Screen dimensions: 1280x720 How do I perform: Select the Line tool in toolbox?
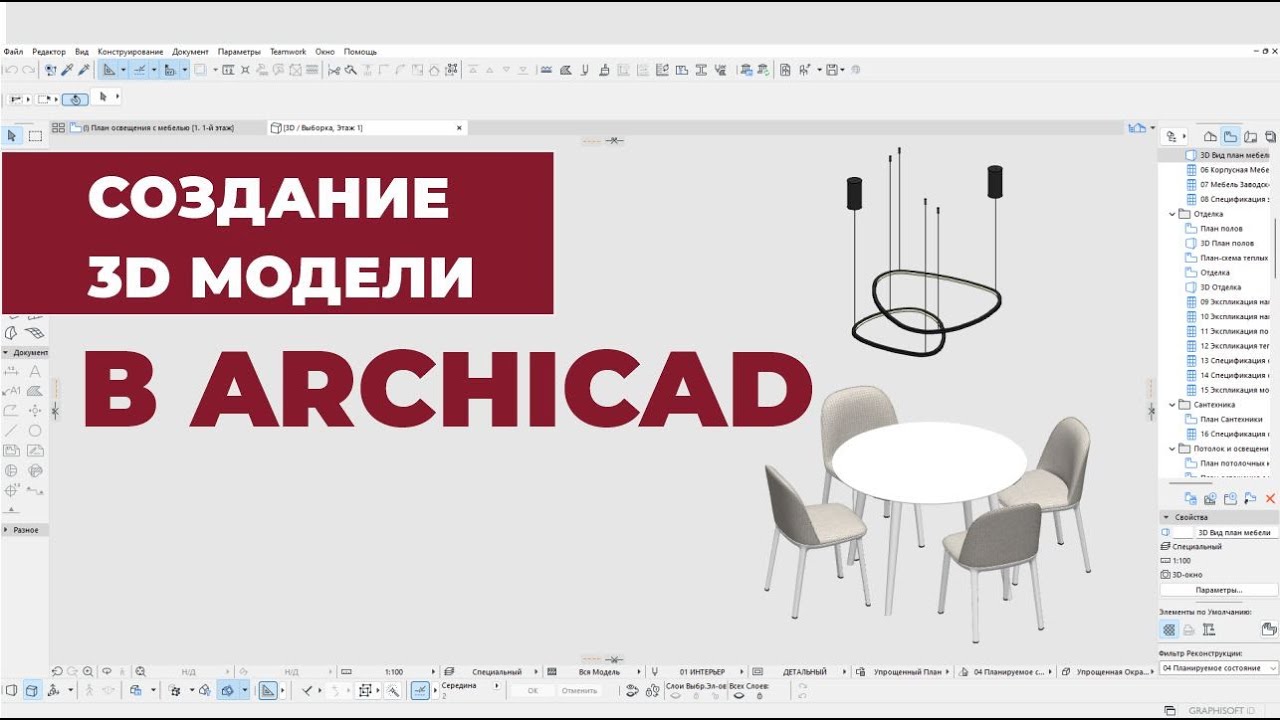[x=12, y=431]
